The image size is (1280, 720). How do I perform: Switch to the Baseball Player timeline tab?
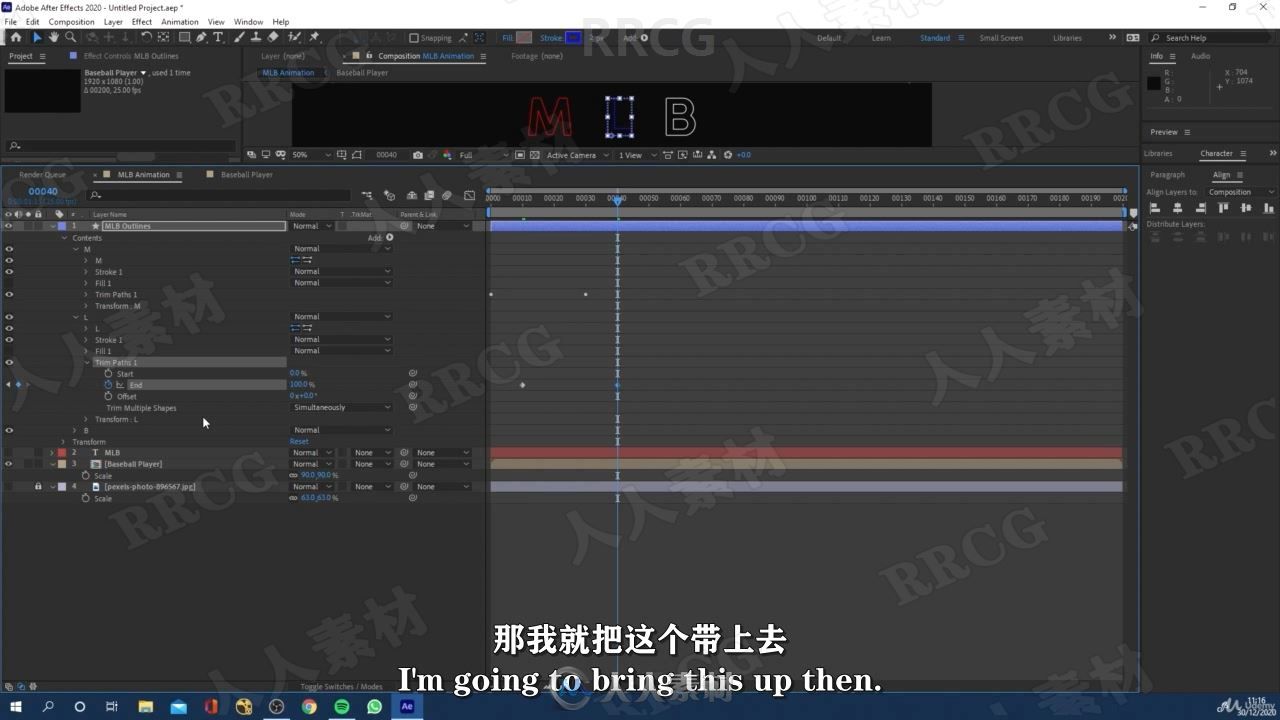tap(247, 175)
